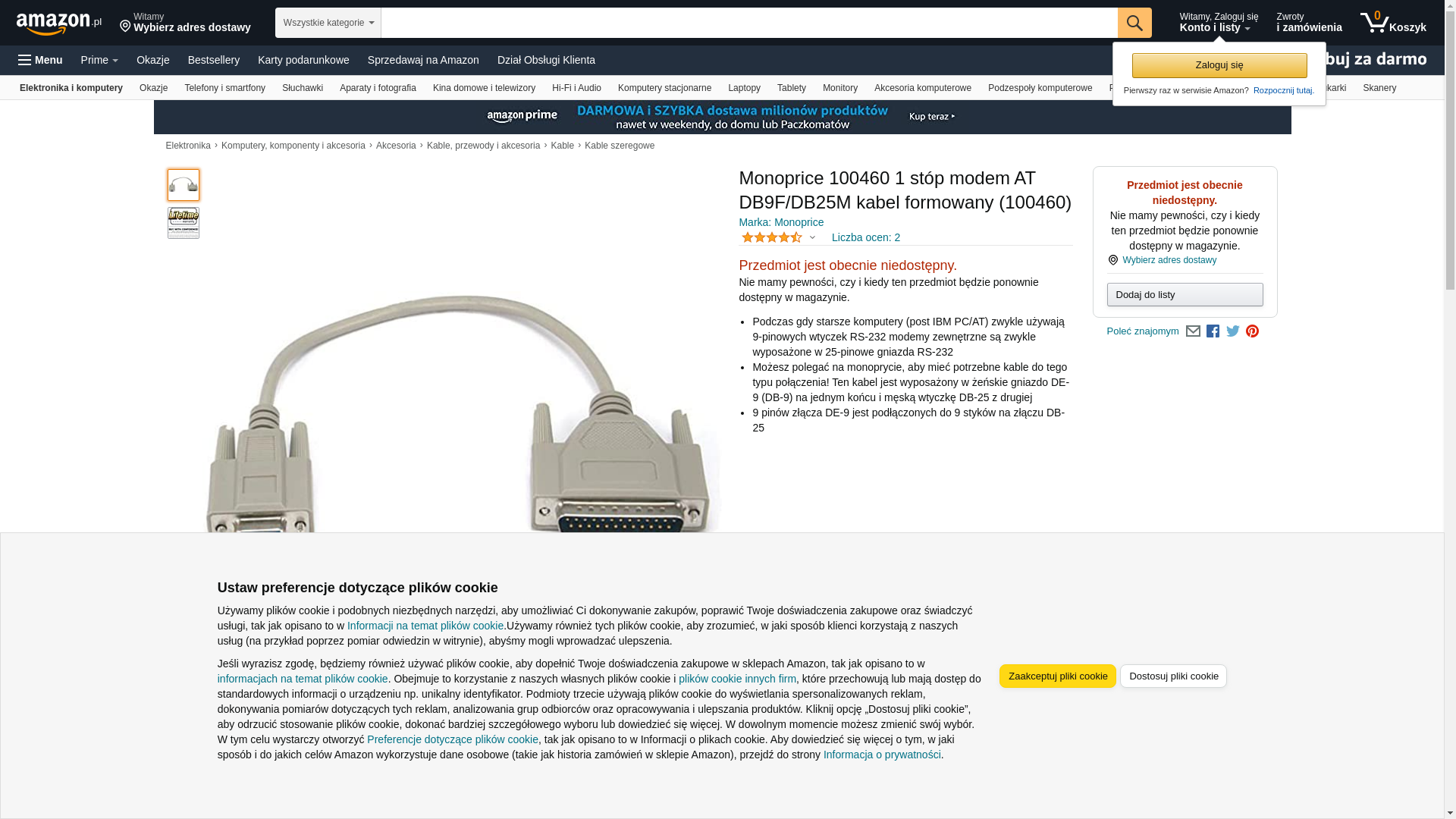The width and height of the screenshot is (1456, 819).
Task: Accept cookies with Zaakceptuj pliki cookie
Action: click(1058, 676)
